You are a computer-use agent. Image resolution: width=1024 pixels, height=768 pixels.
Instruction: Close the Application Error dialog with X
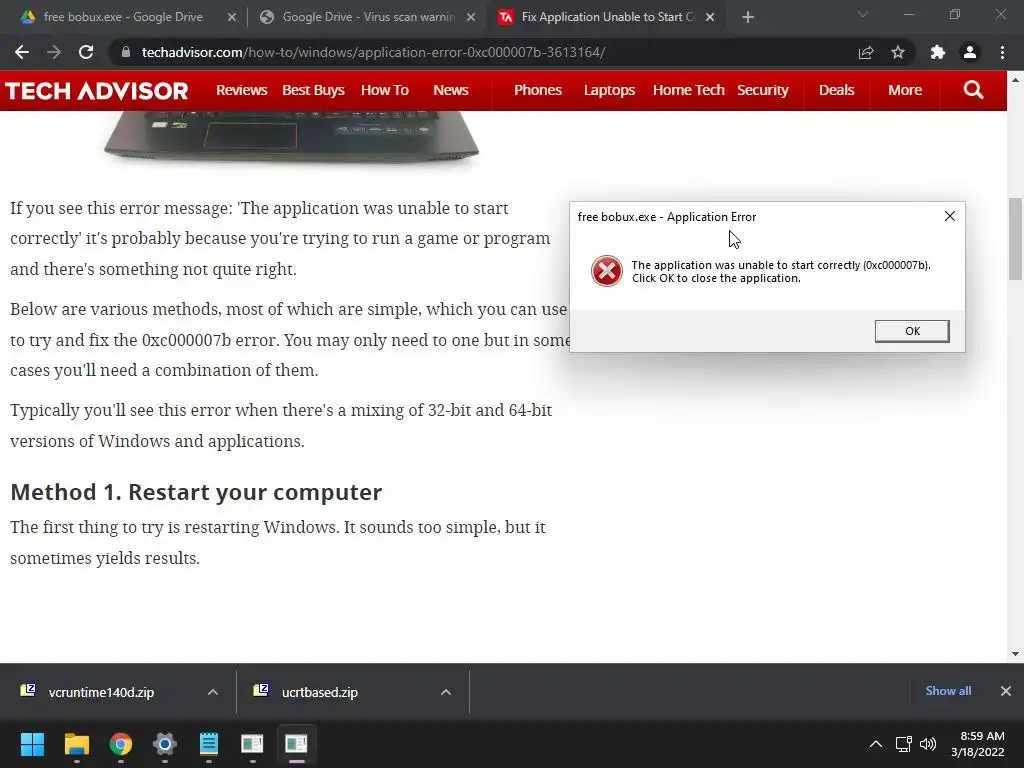click(950, 216)
